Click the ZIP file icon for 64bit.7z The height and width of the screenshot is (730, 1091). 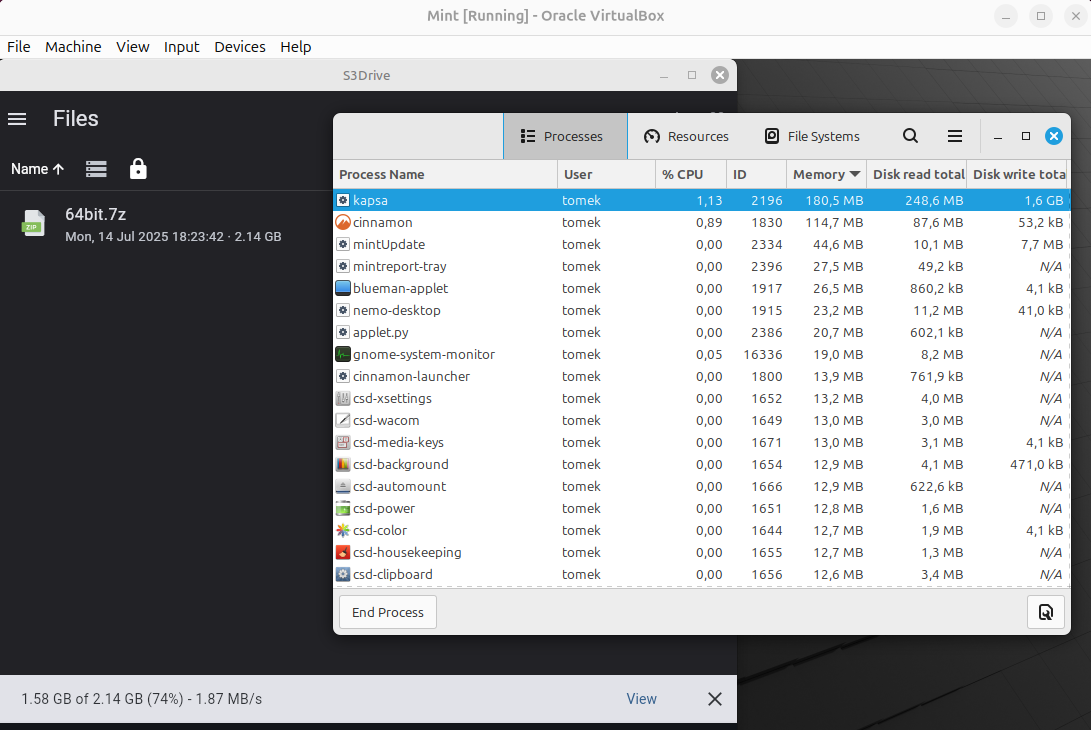click(x=33, y=223)
